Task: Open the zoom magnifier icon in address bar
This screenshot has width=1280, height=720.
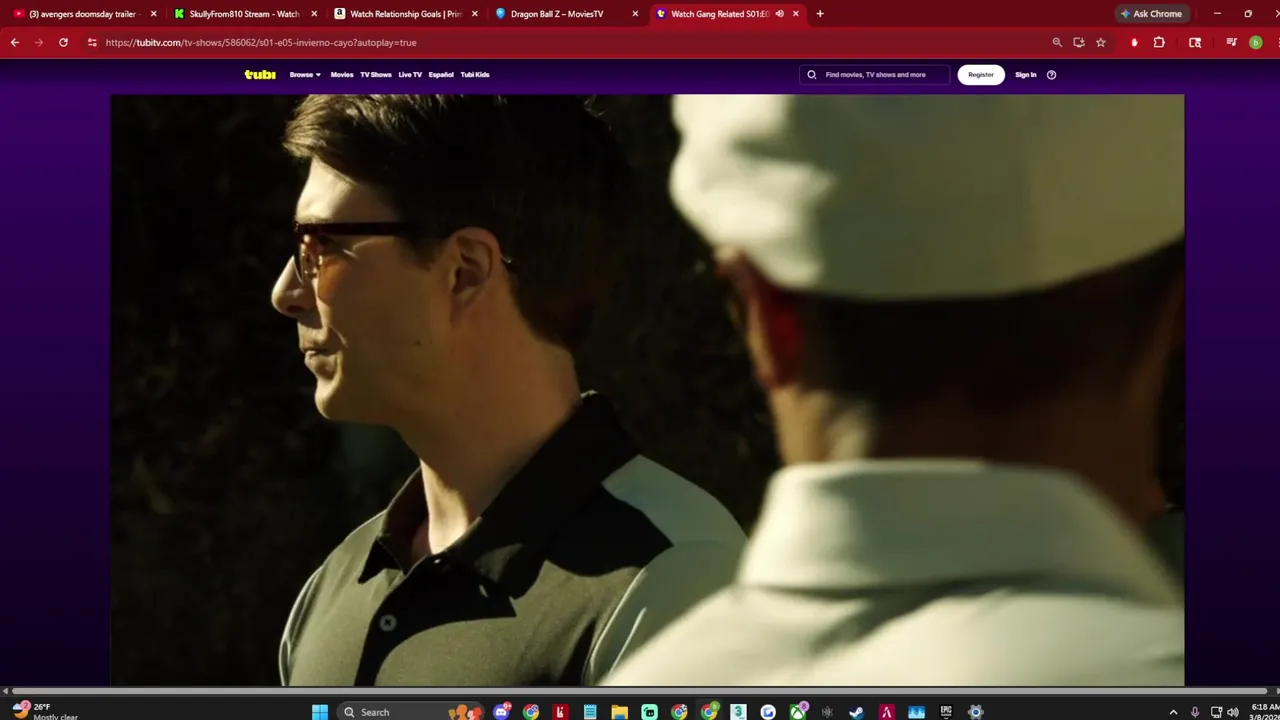Action: tap(1057, 43)
